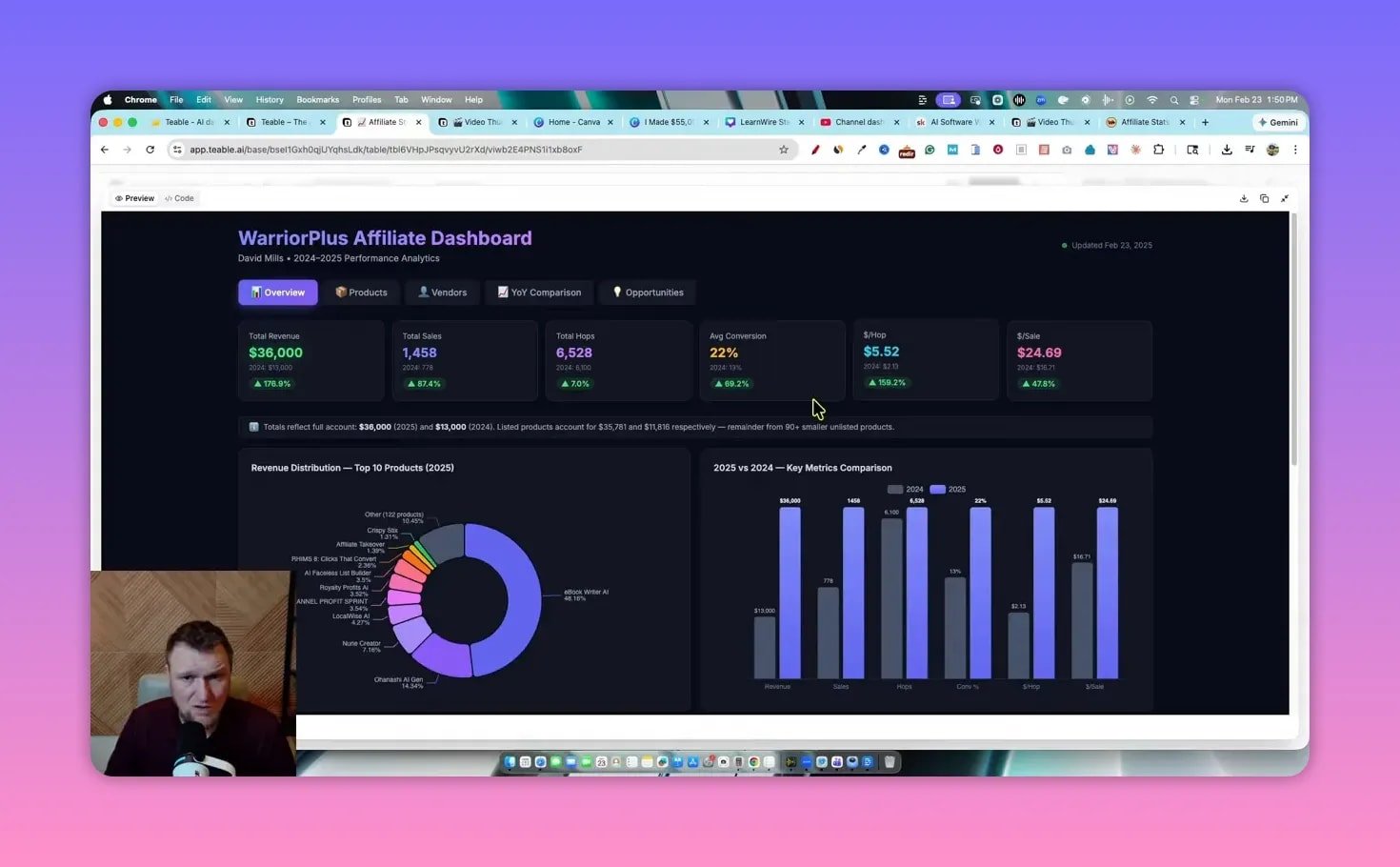Switch to Code view
This screenshot has height=867, width=1400.
point(180,198)
